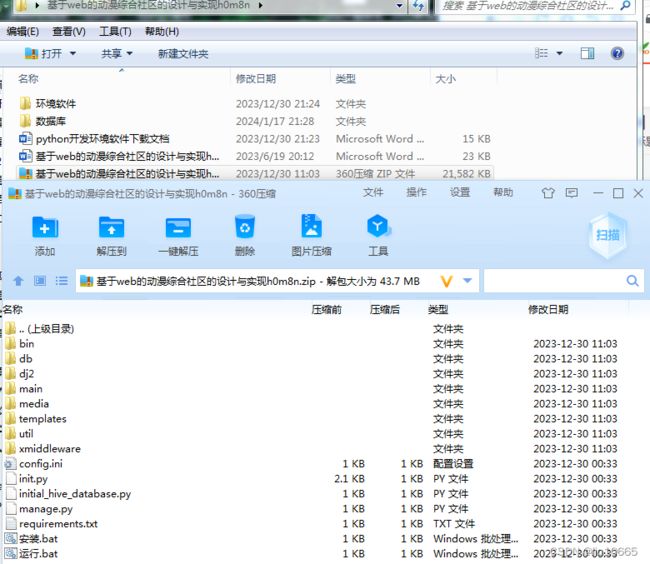Image resolution: width=650 pixels, height=564 pixels.
Task: Sort archive list by 修改日期 column
Action: [548, 310]
